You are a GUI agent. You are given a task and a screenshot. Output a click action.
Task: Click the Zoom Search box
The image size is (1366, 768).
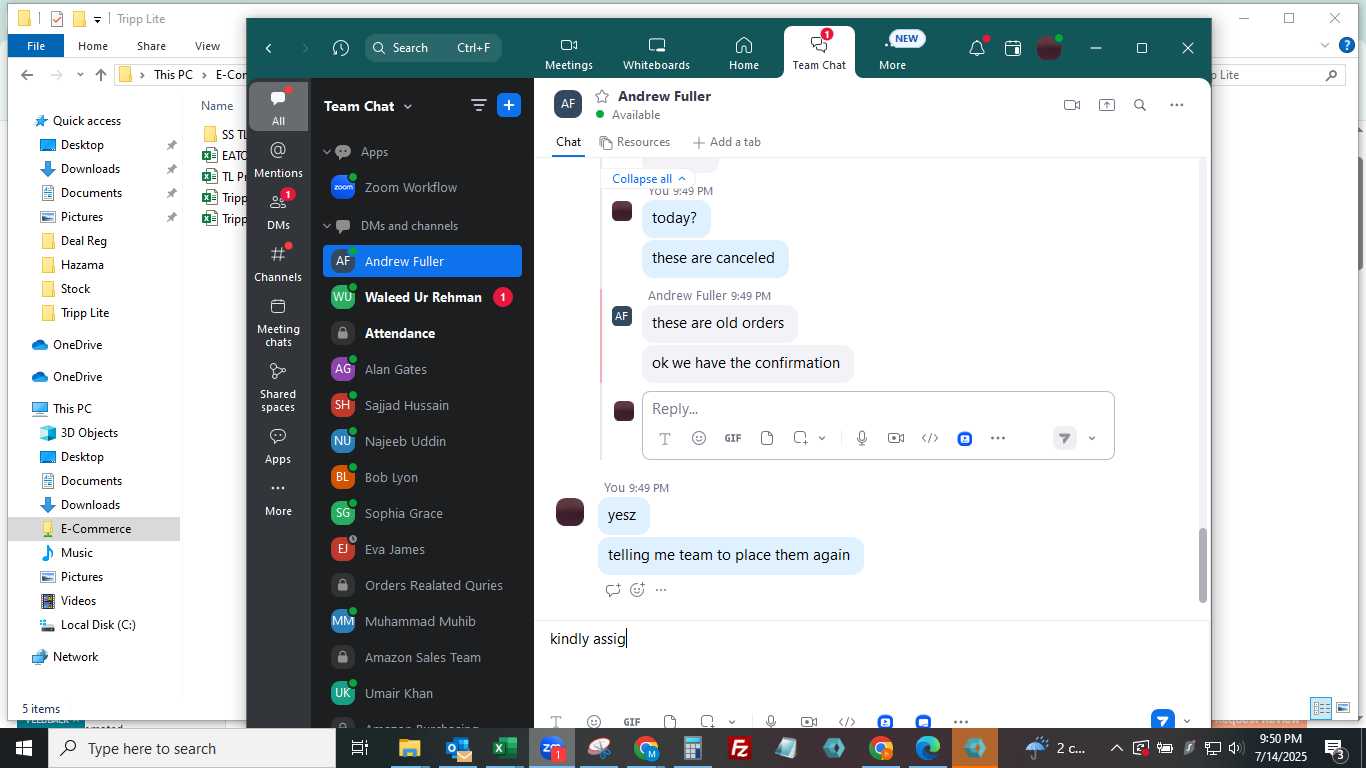tap(433, 48)
